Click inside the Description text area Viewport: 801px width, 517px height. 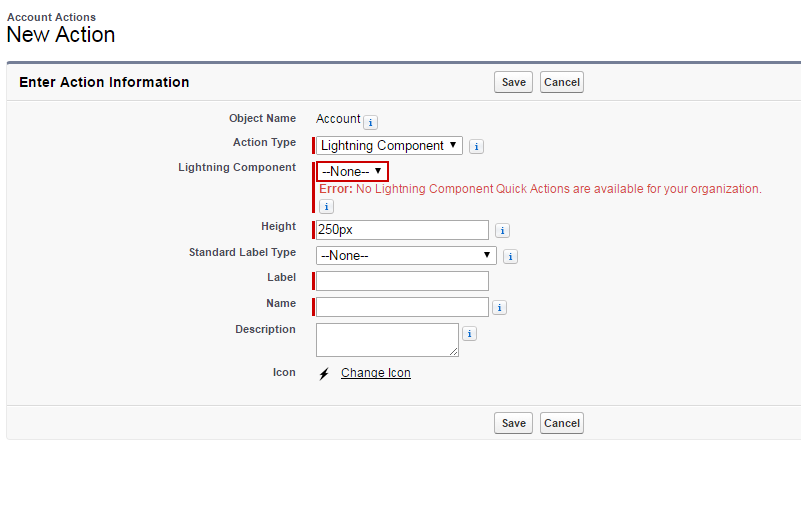coord(387,340)
